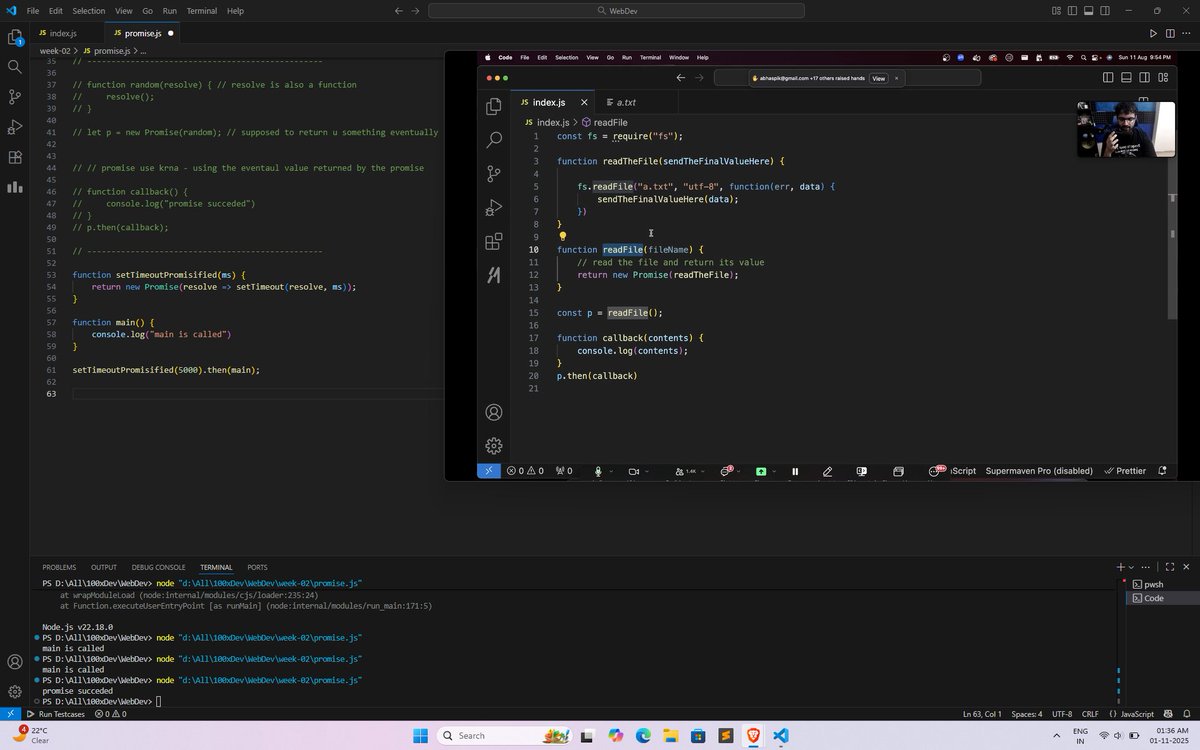Click the Extensions icon in the Mac VS Code window
The height and width of the screenshot is (750, 1200).
coord(493,242)
